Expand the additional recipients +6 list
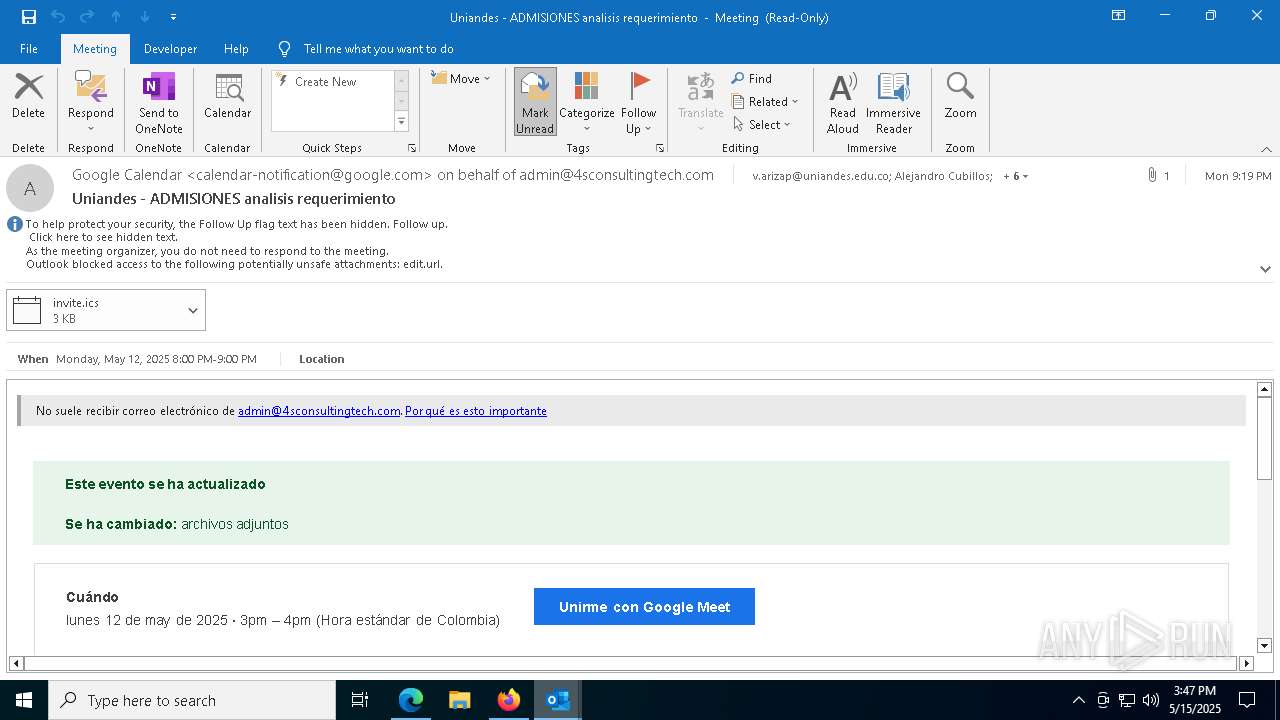Screen dimensions: 1280x720 1016,176
